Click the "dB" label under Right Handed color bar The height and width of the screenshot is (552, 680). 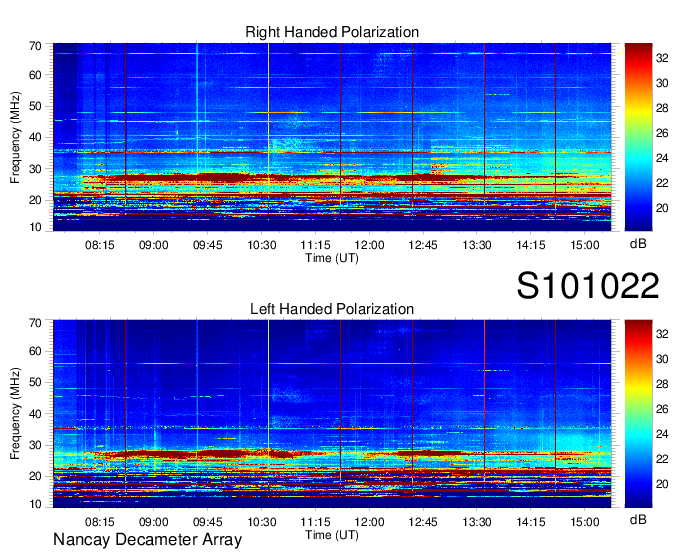[x=638, y=244]
